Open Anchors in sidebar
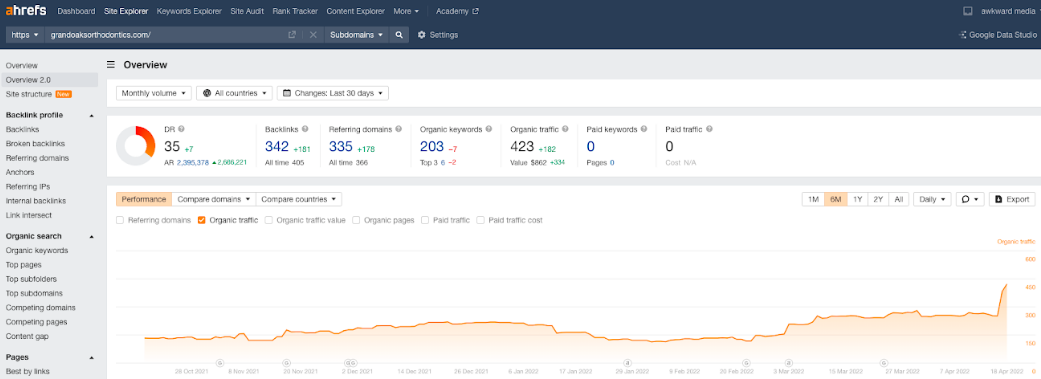Image resolution: width=1041 pixels, height=379 pixels. 20,173
